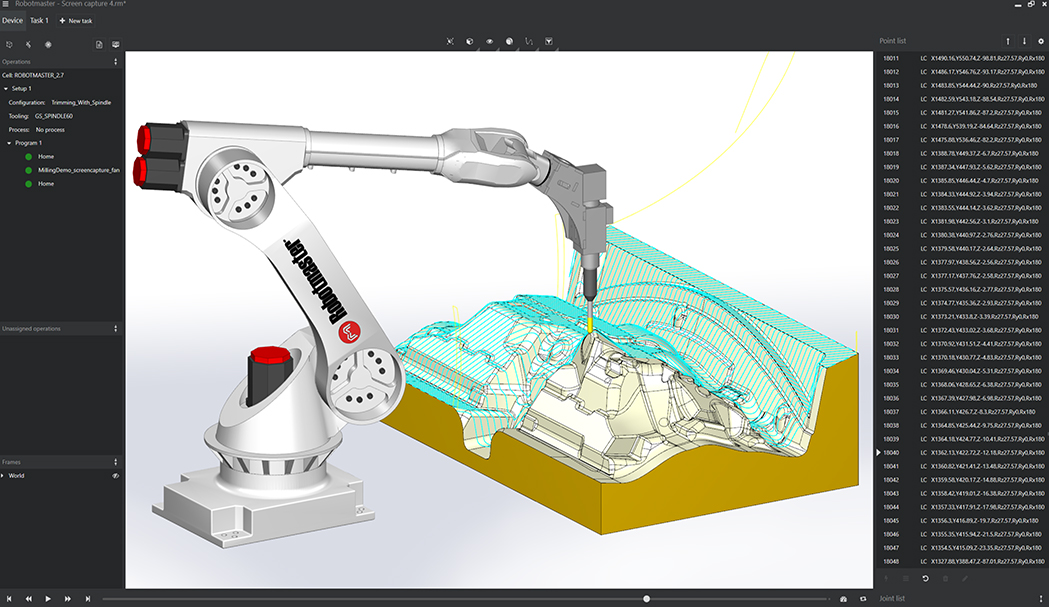
Task: Select point 18011 in Point list
Action: [962, 58]
